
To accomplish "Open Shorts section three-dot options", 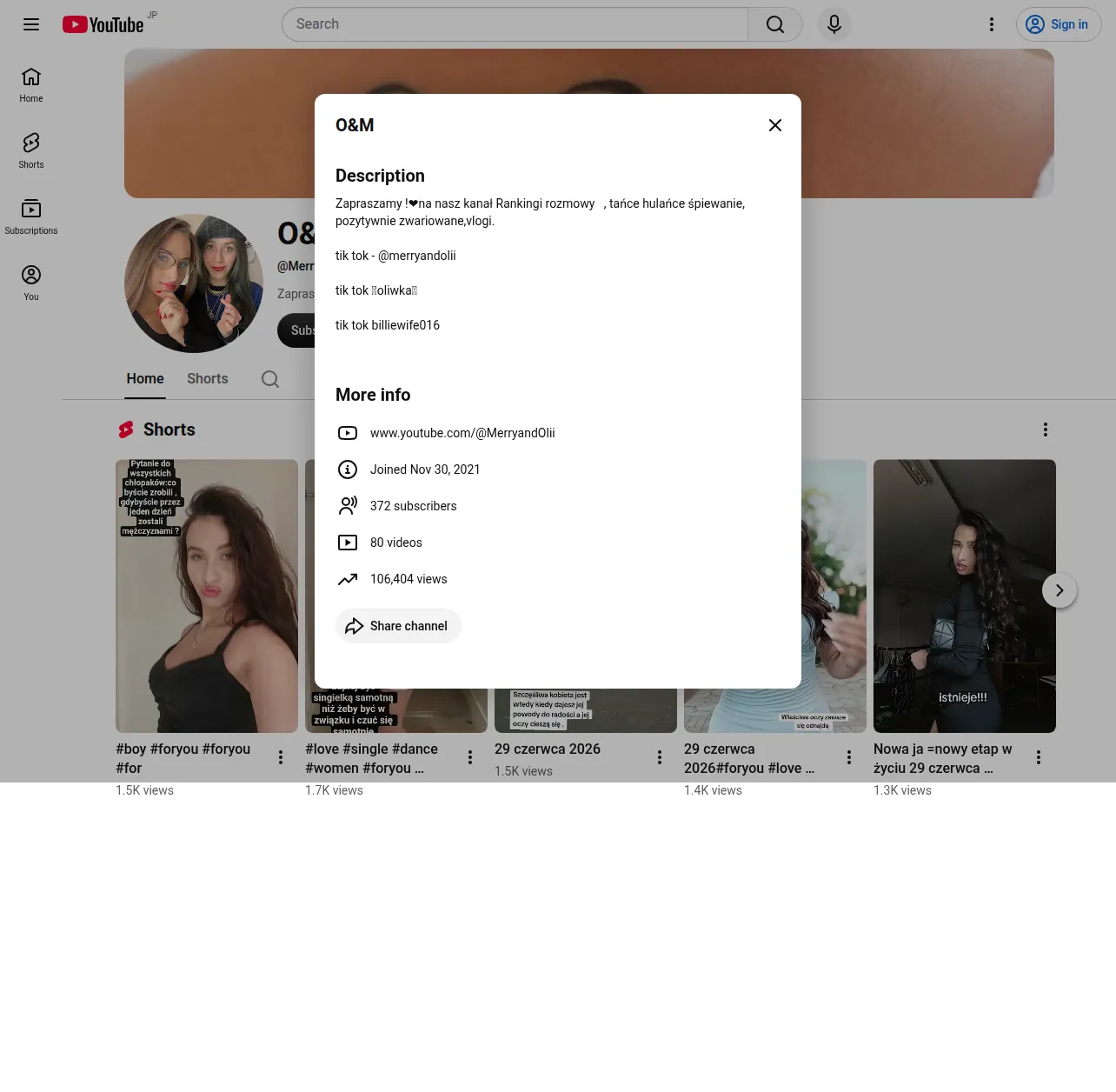I will pos(1046,429).
